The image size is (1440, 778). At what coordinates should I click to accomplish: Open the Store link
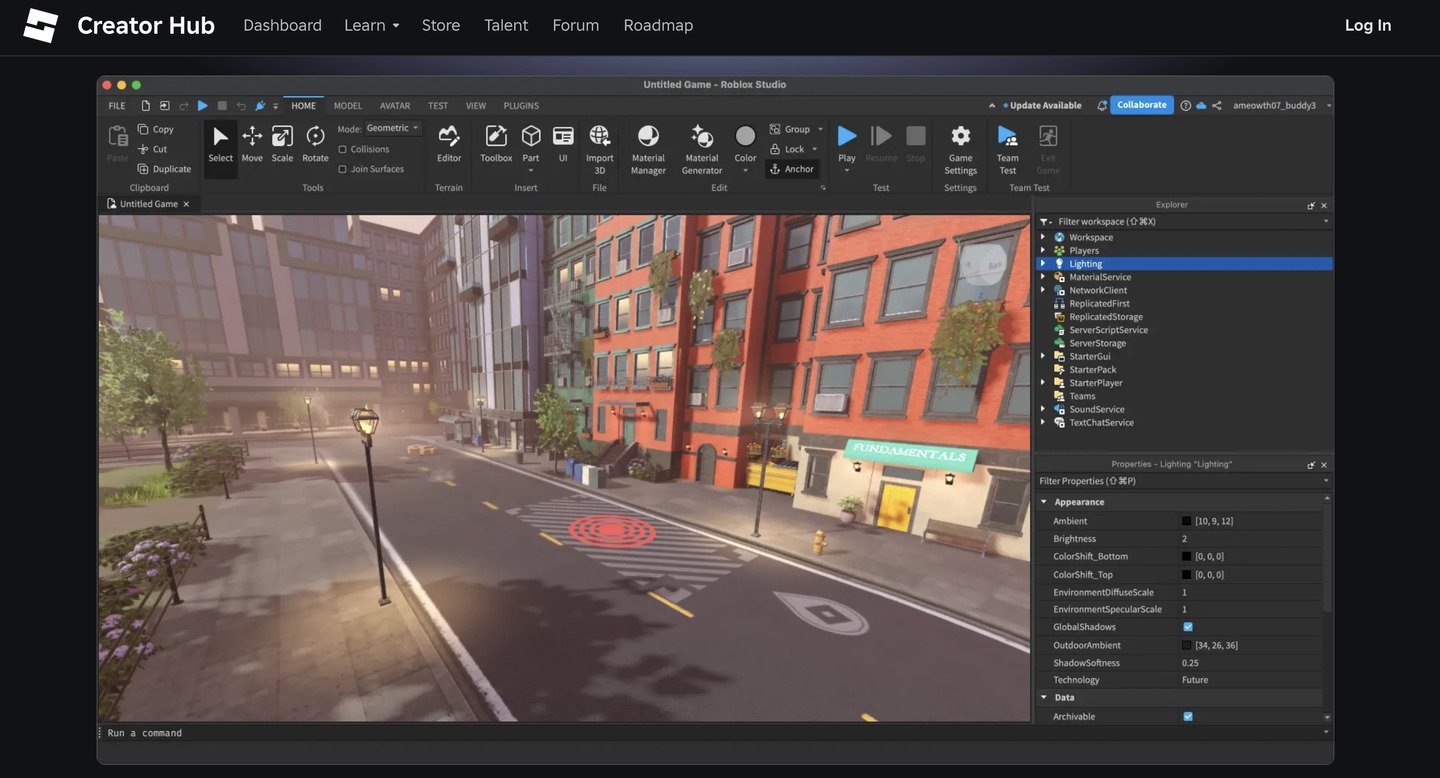point(441,25)
